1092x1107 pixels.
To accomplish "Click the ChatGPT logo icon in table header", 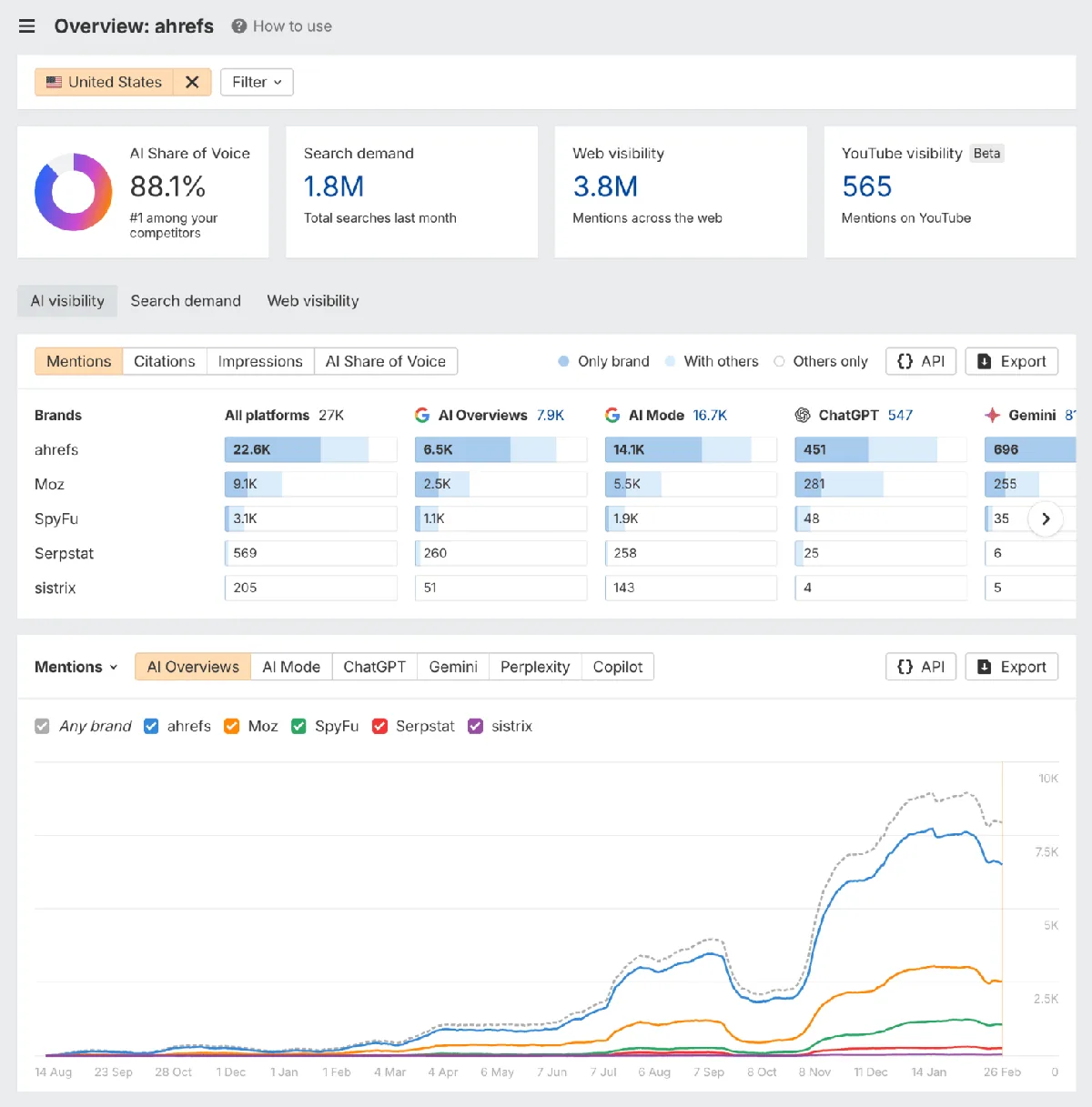I will [x=803, y=415].
